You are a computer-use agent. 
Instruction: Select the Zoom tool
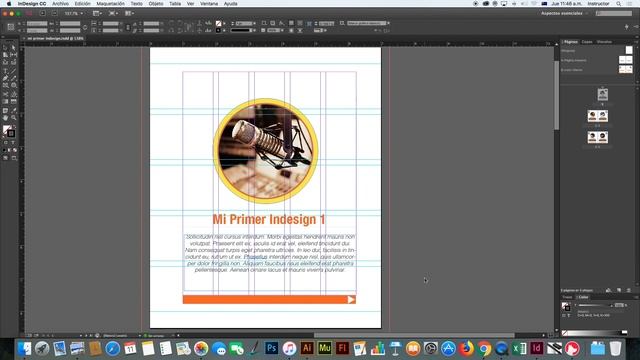coord(13,118)
